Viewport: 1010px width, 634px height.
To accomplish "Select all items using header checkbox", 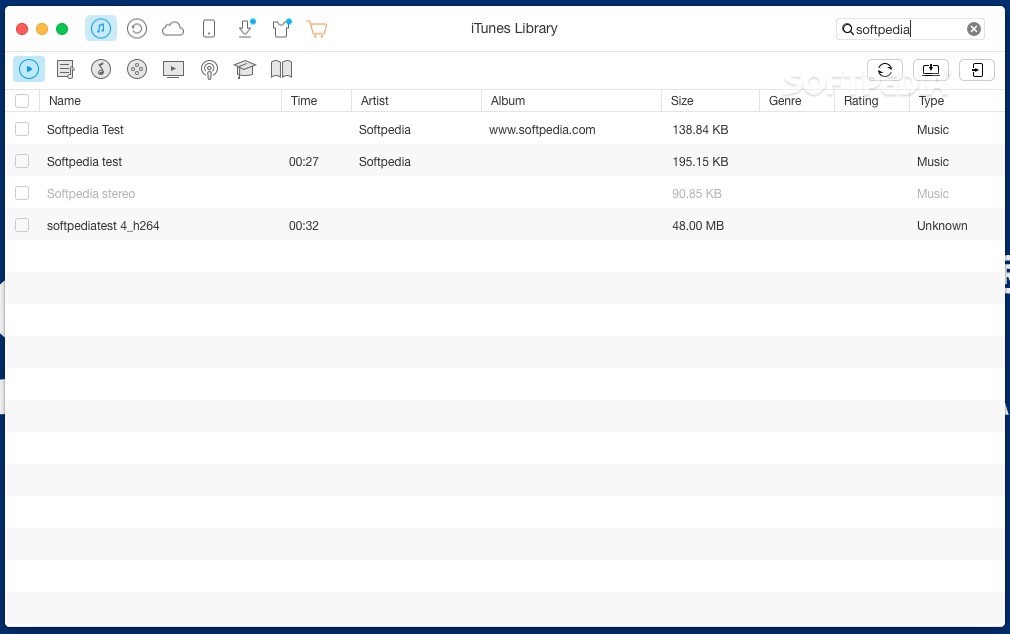I will pos(22,100).
